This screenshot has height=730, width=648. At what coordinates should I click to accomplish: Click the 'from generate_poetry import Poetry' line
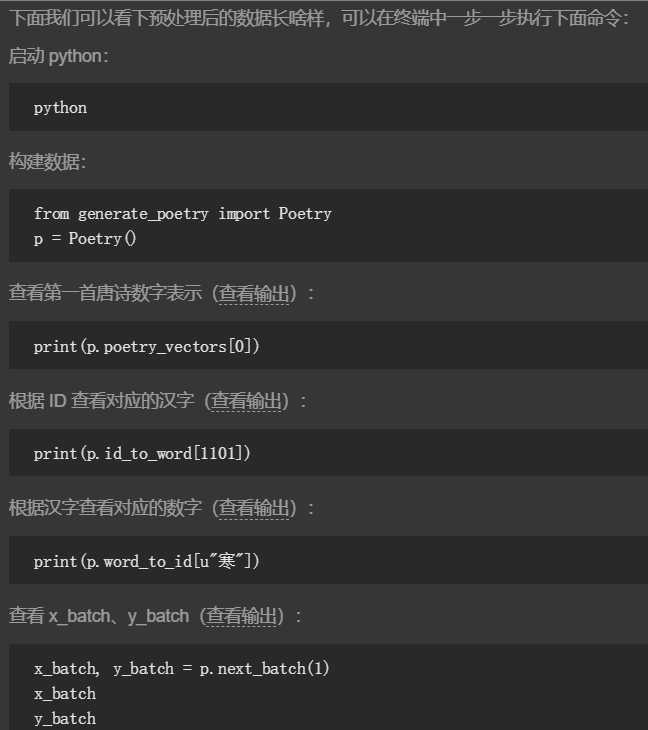(182, 214)
